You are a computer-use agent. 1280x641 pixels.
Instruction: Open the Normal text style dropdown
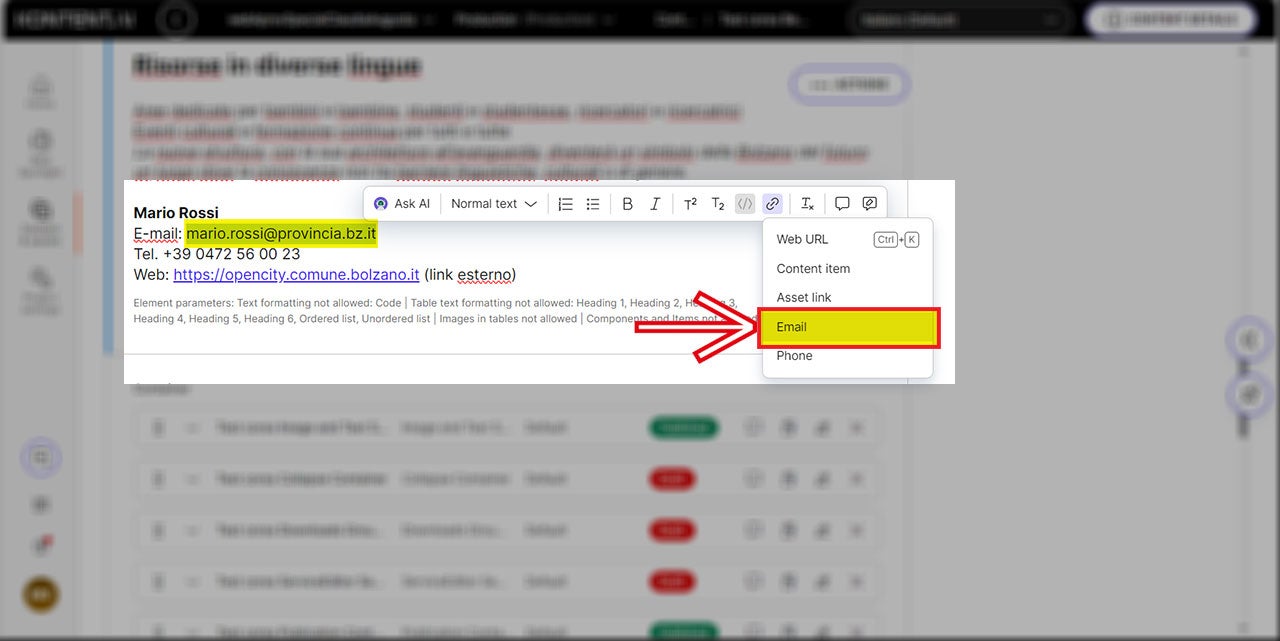(x=493, y=204)
